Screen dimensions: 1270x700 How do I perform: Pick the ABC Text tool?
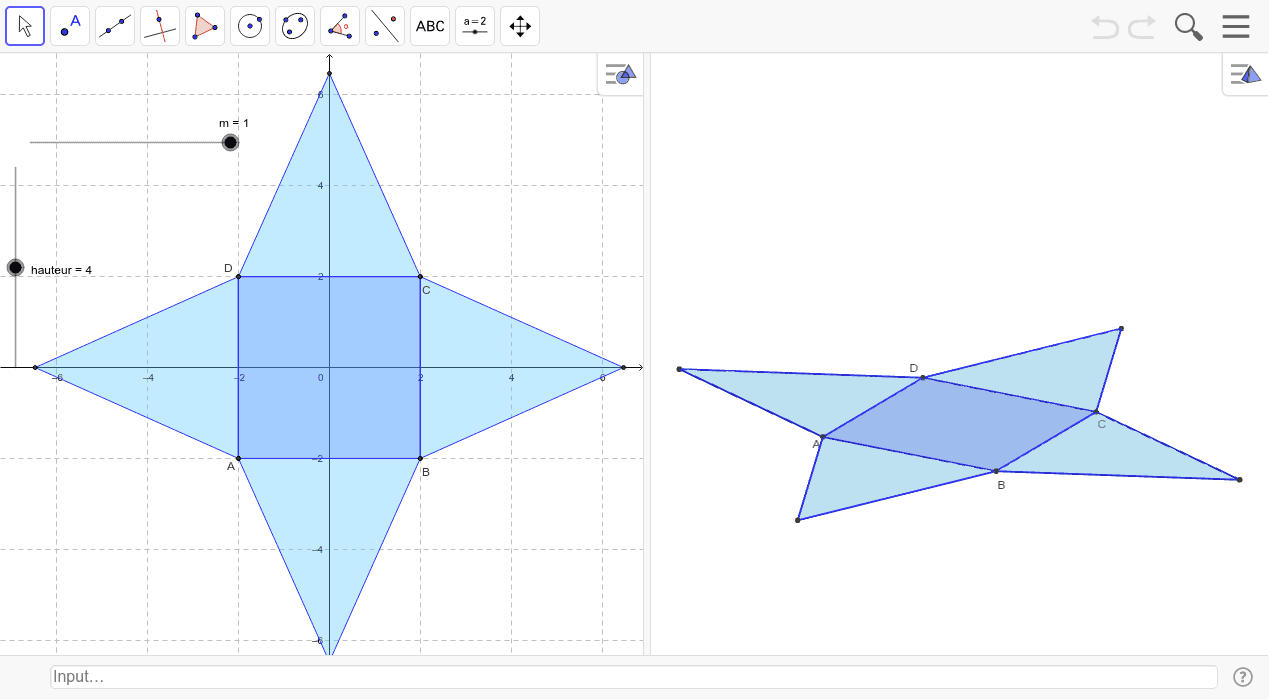[x=430, y=26]
